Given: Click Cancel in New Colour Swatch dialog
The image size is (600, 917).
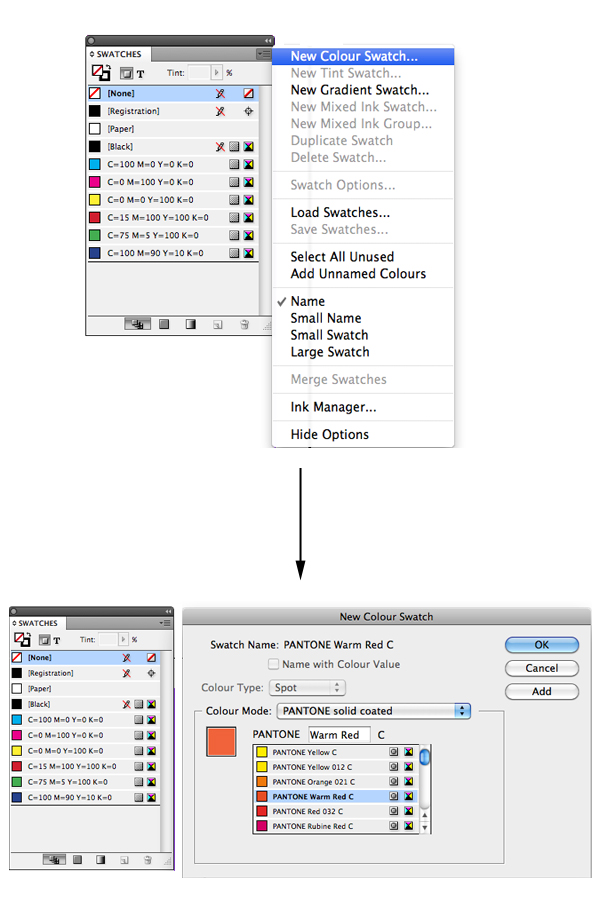Looking at the screenshot, I should 542,668.
